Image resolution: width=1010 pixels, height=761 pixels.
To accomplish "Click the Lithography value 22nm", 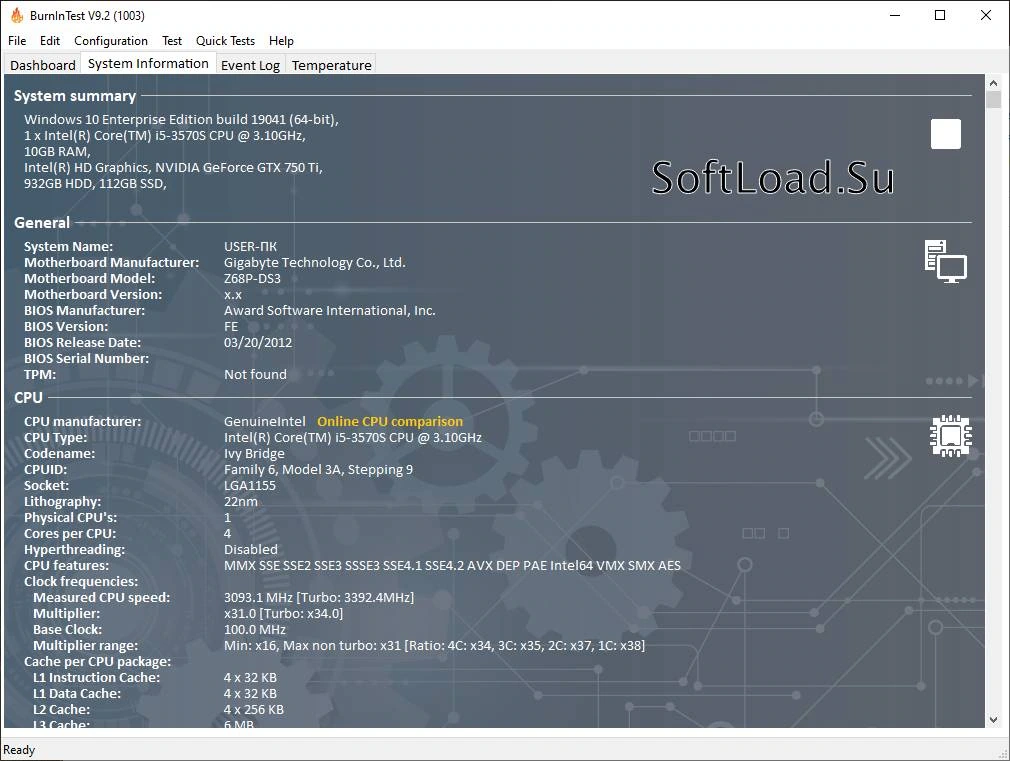I will tap(241, 501).
